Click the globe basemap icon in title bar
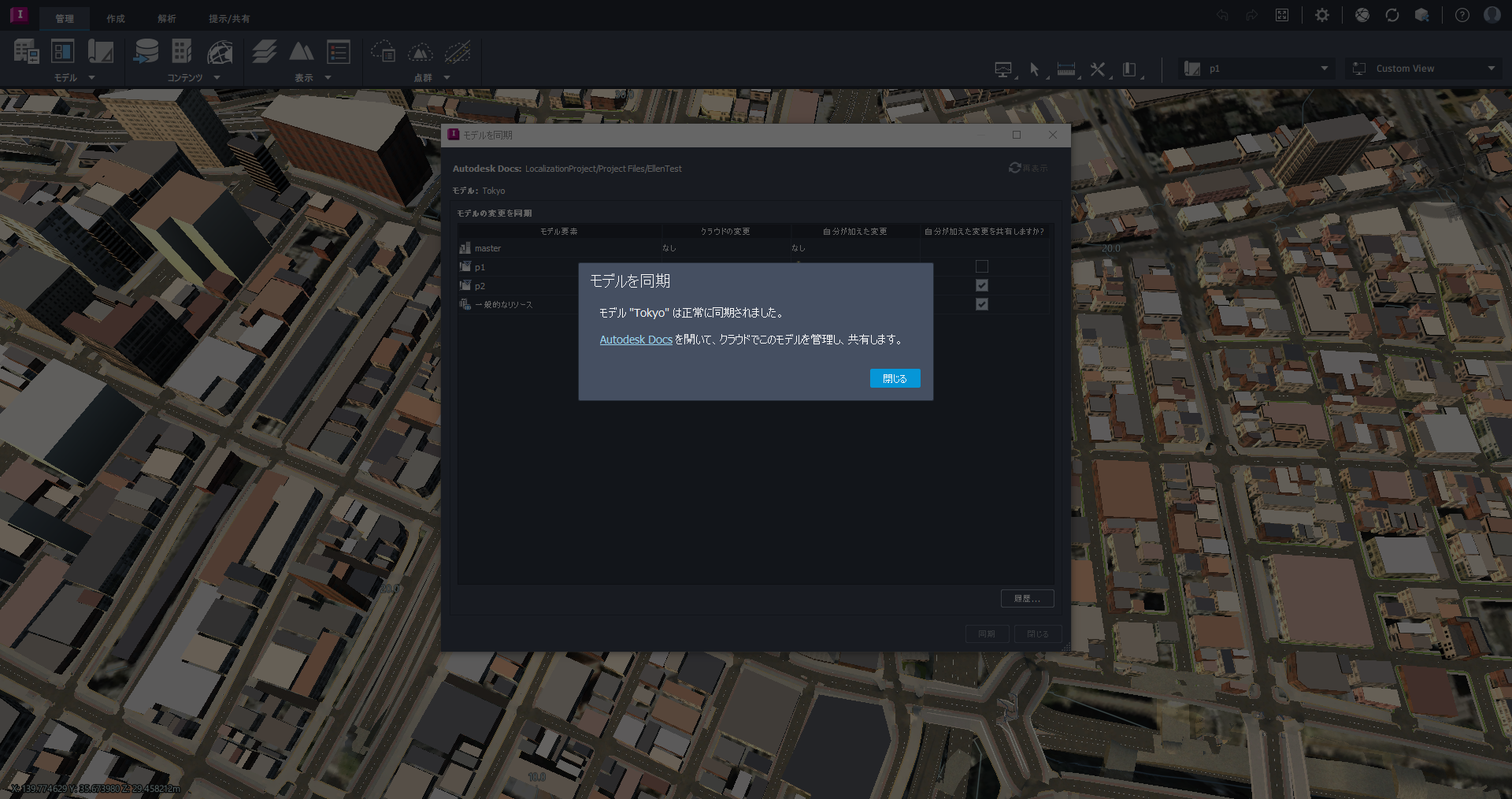Viewport: 1512px width, 799px height. pyautogui.click(x=1362, y=15)
